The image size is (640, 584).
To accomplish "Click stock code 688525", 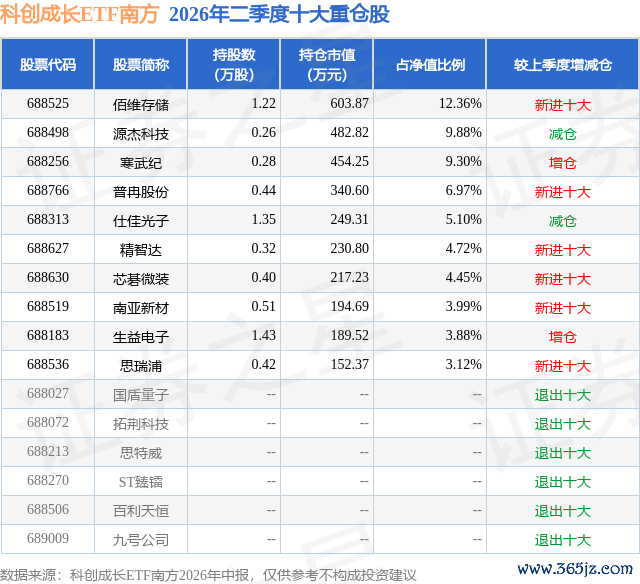I will (48, 104).
